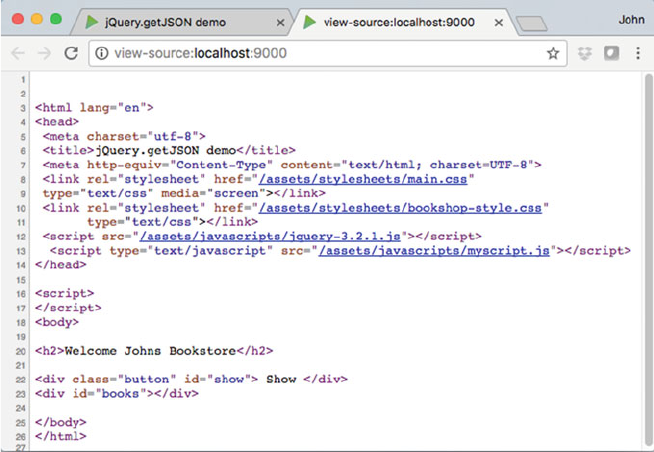The width and height of the screenshot is (654, 452).
Task: Click the 'Welcome Johns Bookstore' heading source
Action: pos(154,351)
